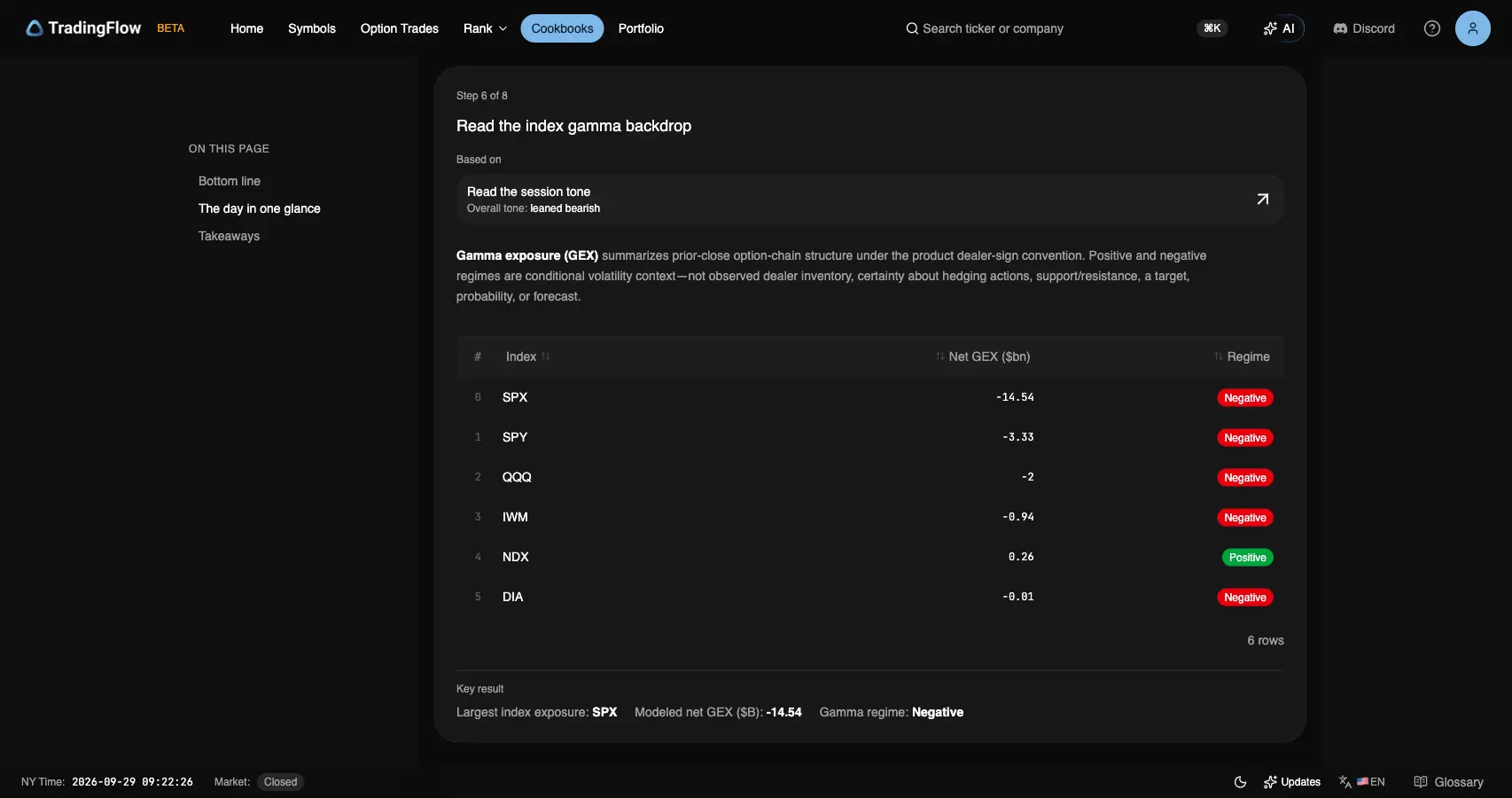This screenshot has height=798, width=1512.
Task: Click the Negative regime badge for IWM
Action: click(1245, 518)
